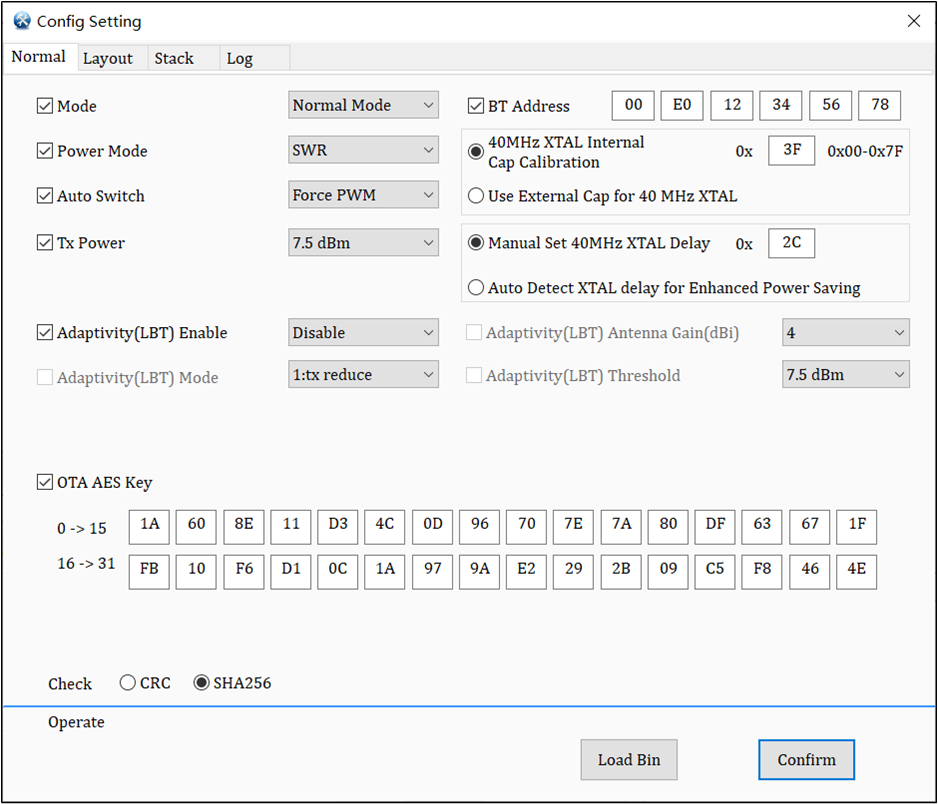Click the XTAL Internal Cap value field
The image size is (938, 804).
click(791, 152)
